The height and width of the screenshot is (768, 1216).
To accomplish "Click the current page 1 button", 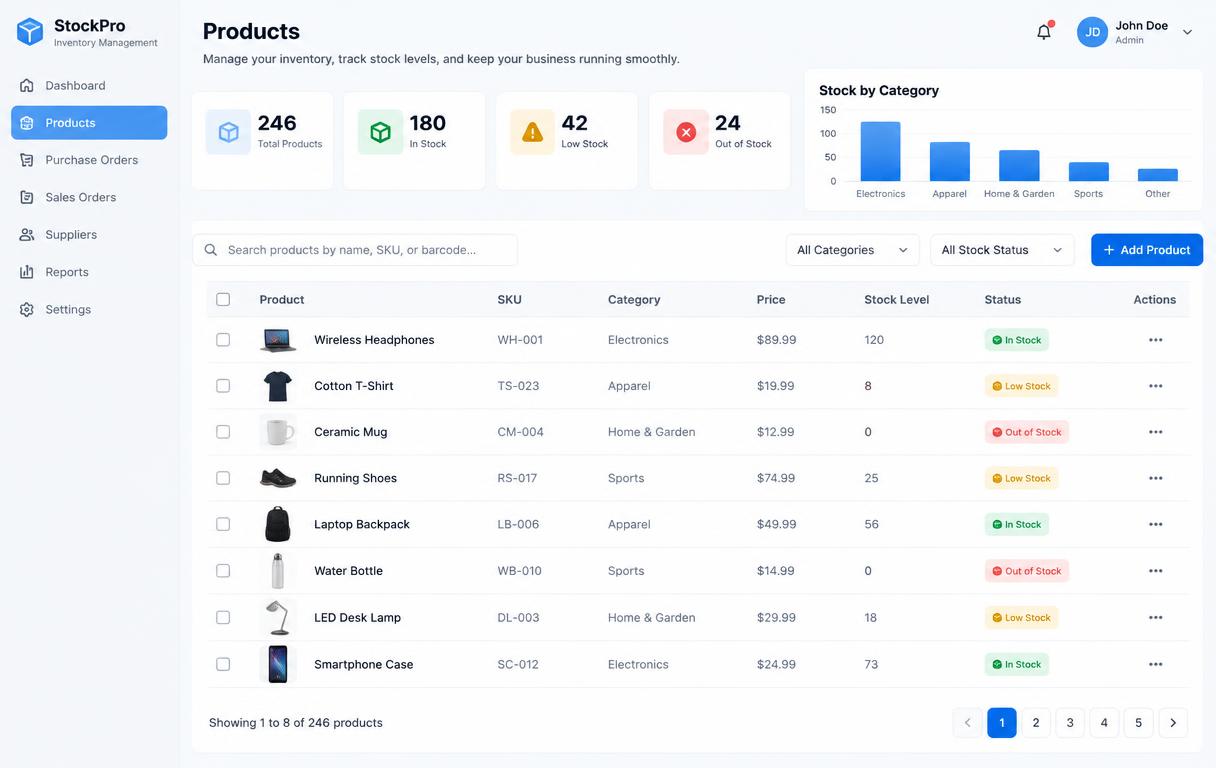I will tap(1002, 723).
